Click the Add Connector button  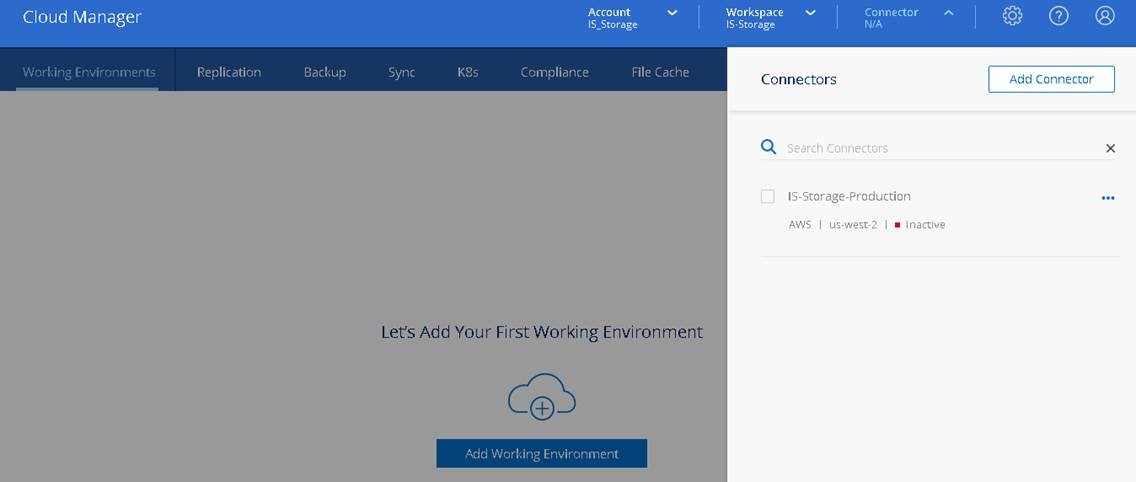click(x=1051, y=79)
